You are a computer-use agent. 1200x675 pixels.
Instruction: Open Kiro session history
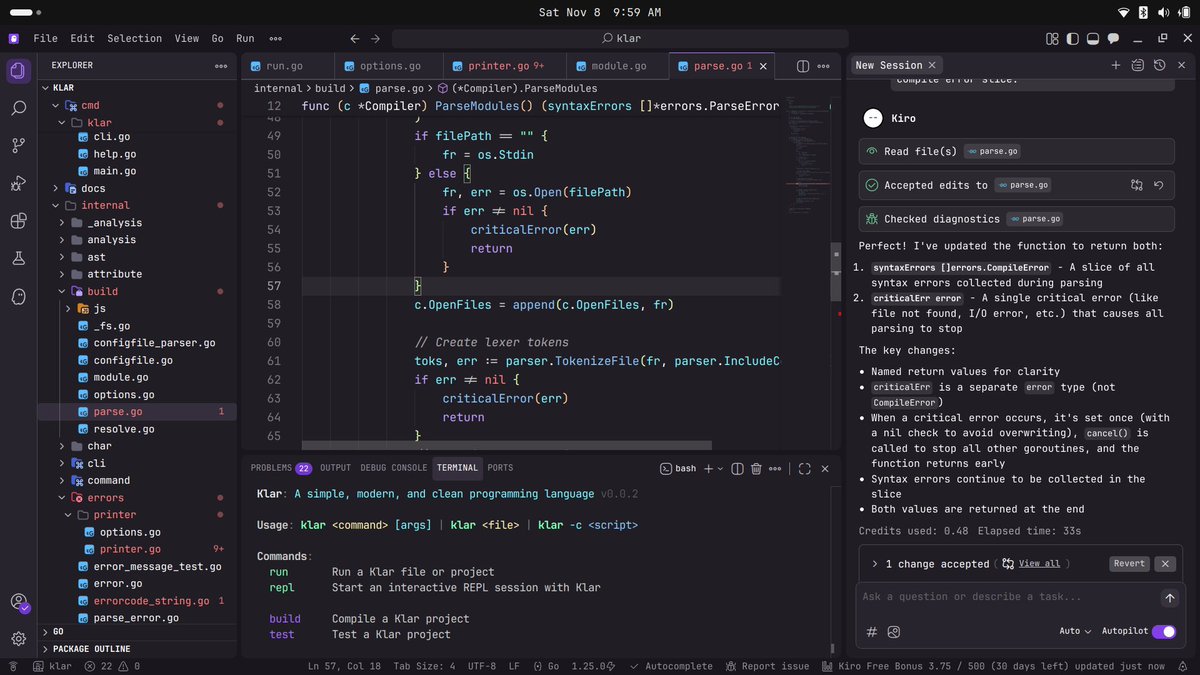click(x=1159, y=65)
